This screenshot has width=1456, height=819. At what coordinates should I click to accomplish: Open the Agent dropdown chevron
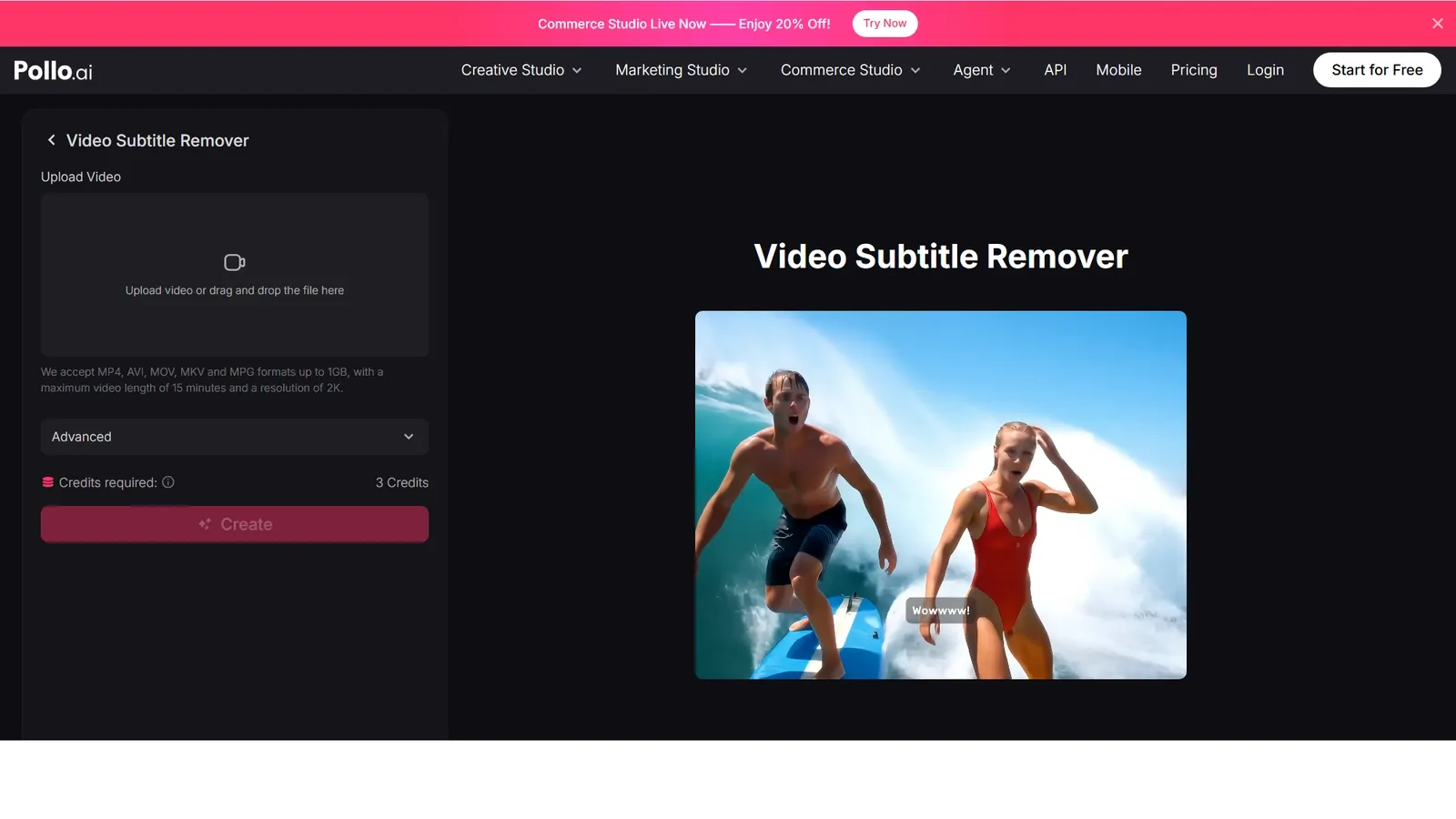(1006, 70)
